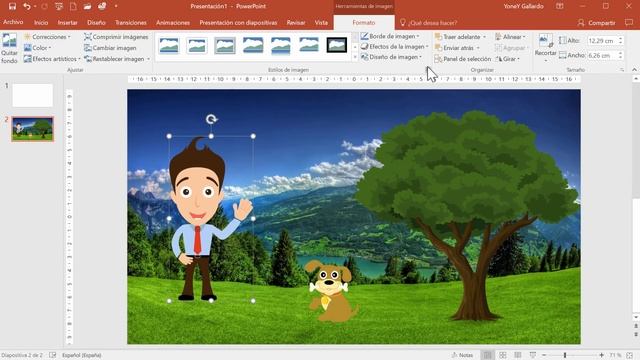The image size is (640, 360).
Task: Click the Recortar crop tool
Action: click(x=545, y=46)
